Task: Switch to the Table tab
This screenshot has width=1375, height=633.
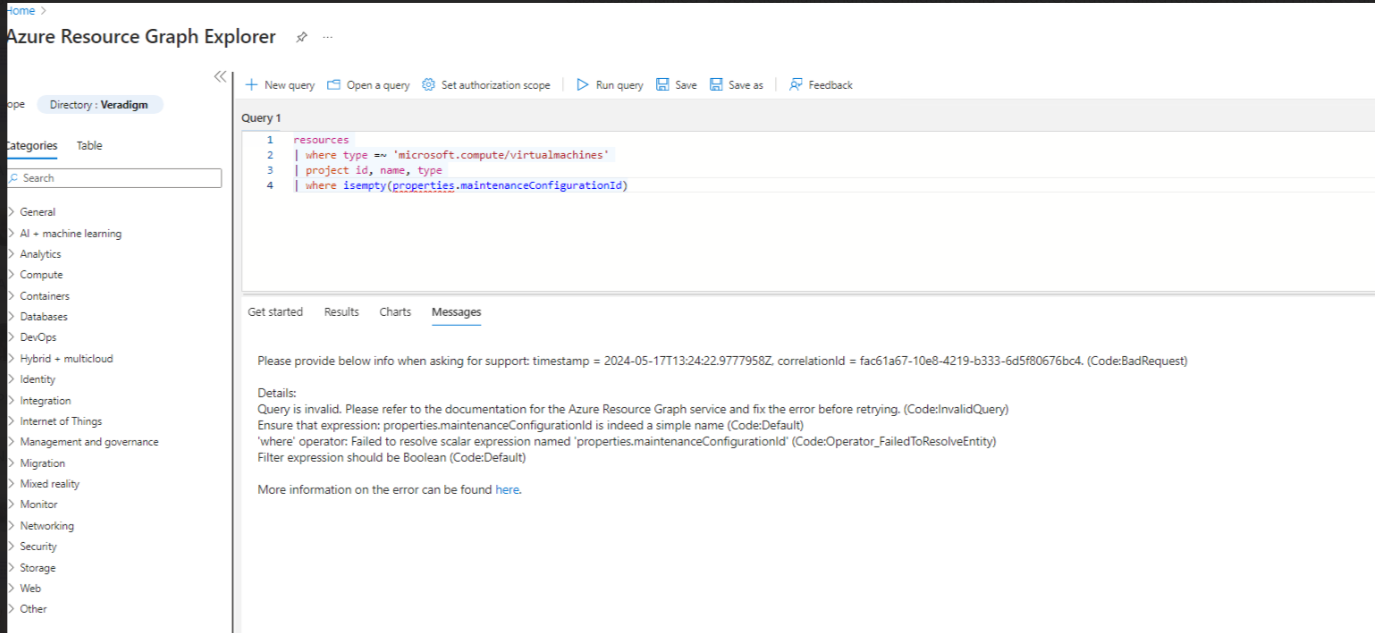Action: click(89, 146)
